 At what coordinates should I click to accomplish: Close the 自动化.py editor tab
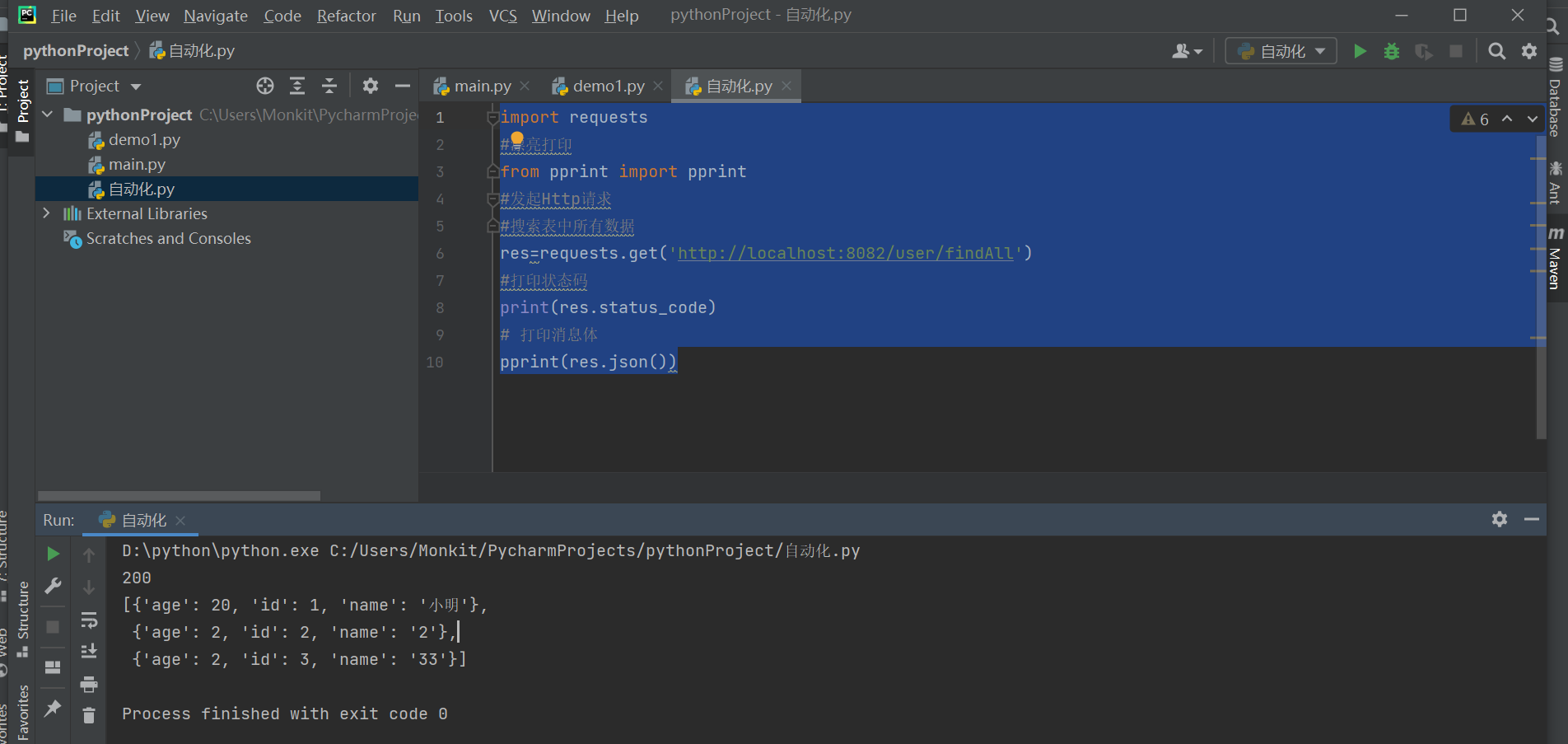click(786, 86)
